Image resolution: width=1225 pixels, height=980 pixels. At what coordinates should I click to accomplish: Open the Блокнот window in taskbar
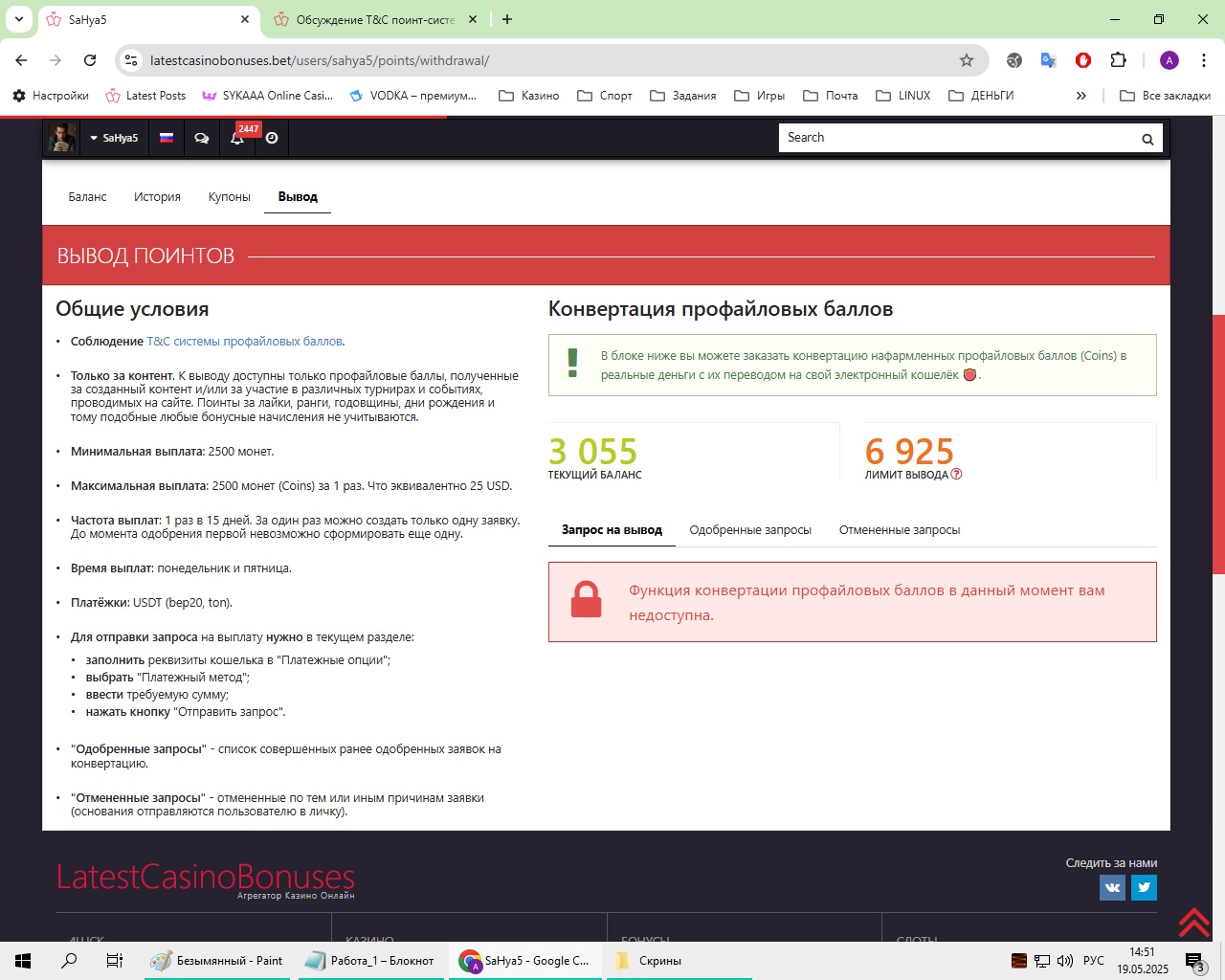(370, 960)
